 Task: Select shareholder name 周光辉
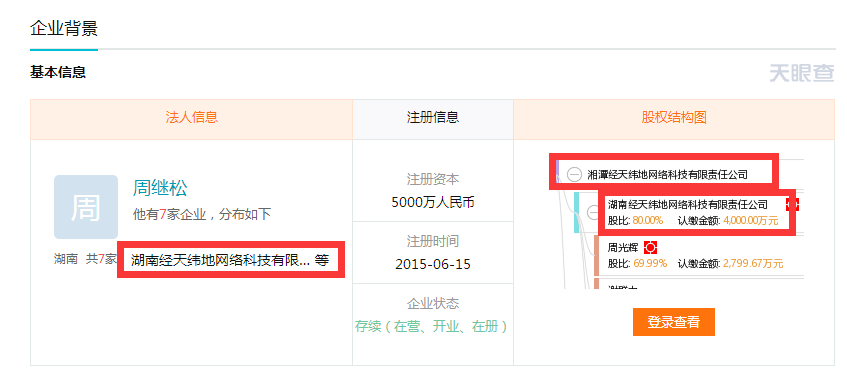tap(623, 248)
